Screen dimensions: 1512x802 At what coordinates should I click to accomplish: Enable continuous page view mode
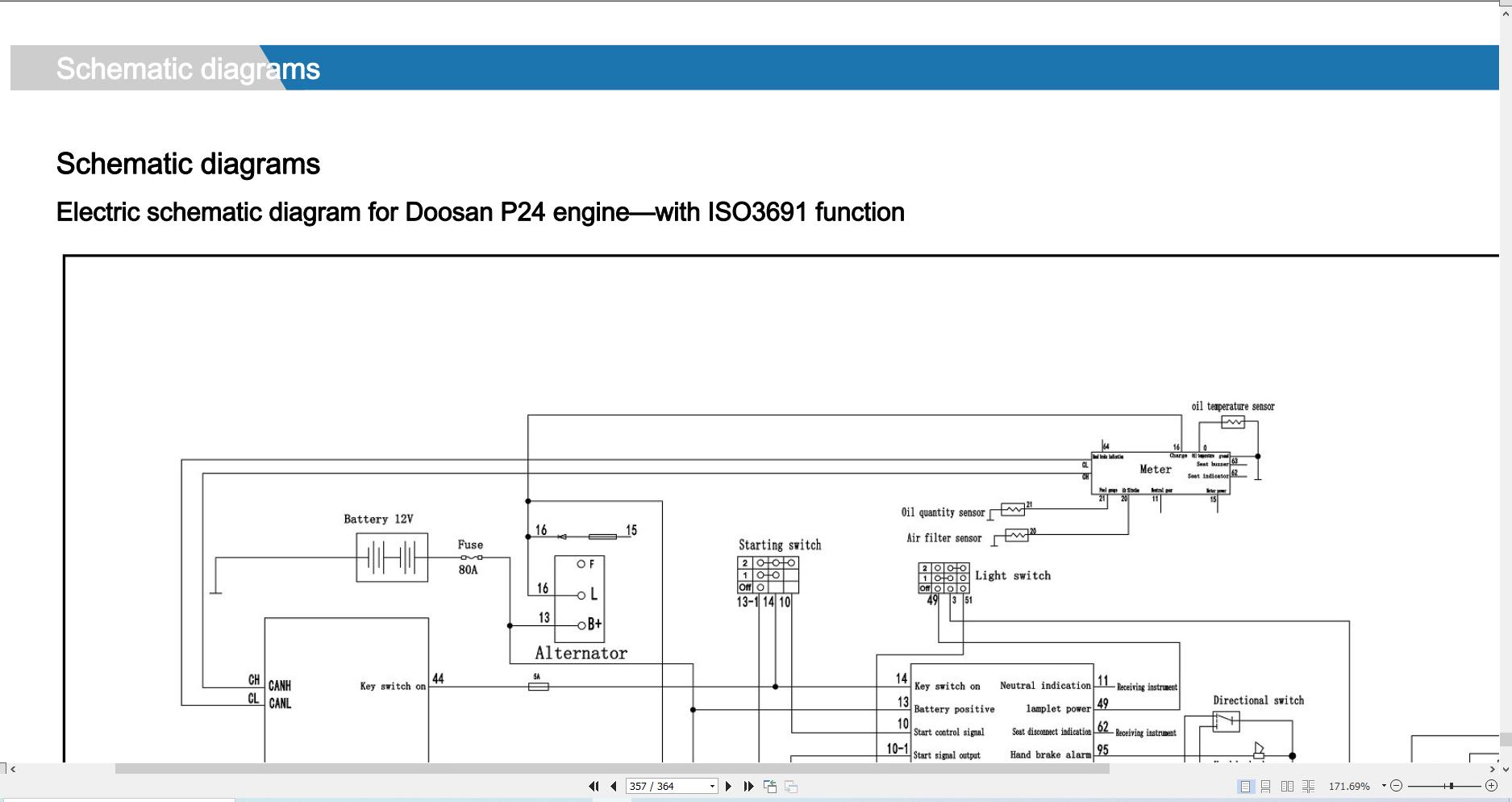[1266, 786]
